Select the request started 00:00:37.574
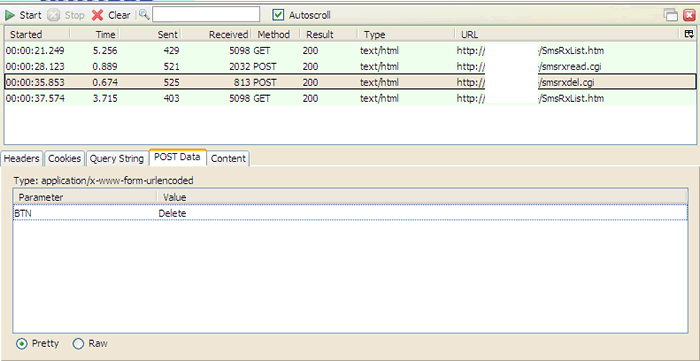 (350, 98)
